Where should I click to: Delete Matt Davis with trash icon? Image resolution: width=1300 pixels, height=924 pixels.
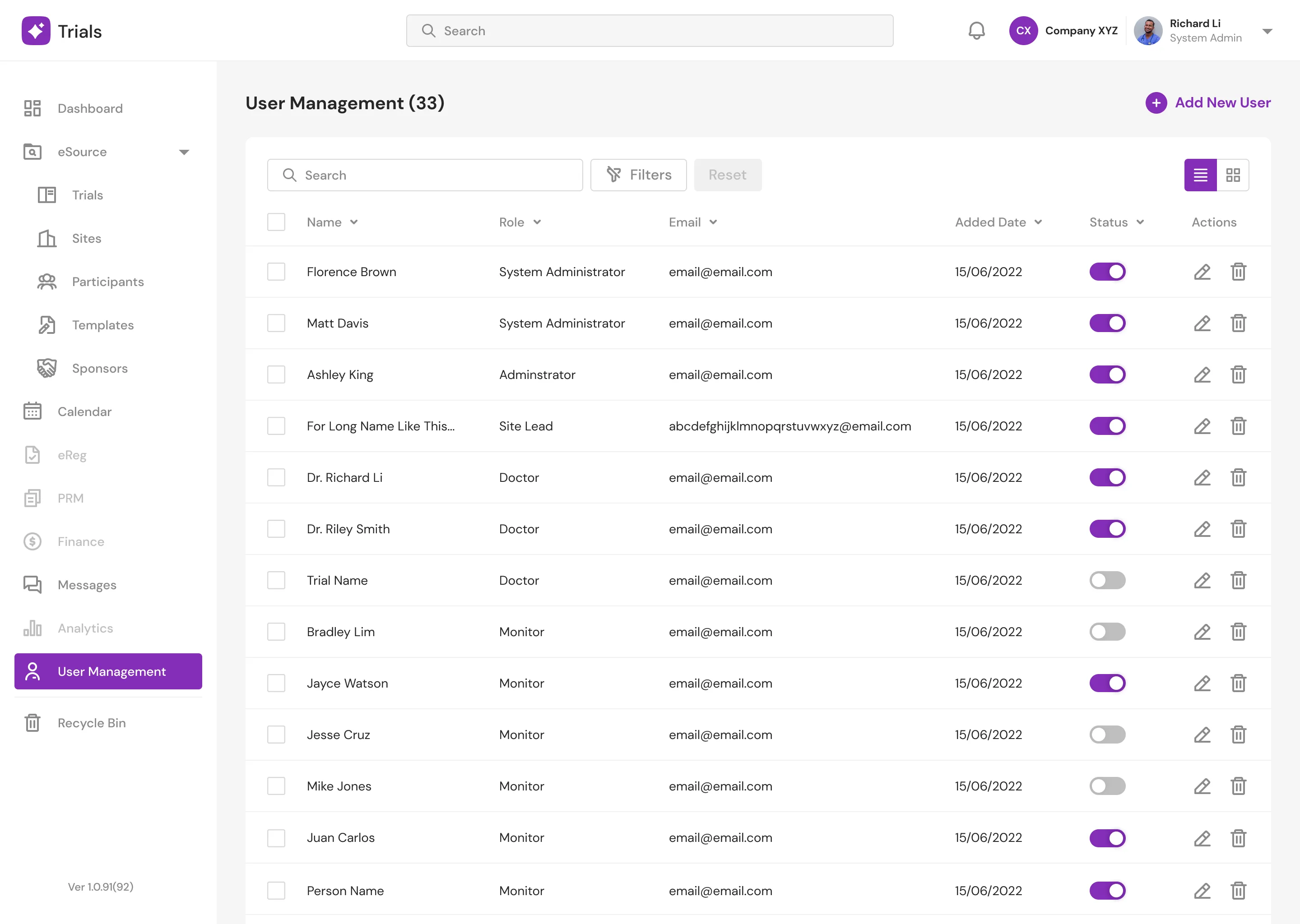click(x=1238, y=323)
